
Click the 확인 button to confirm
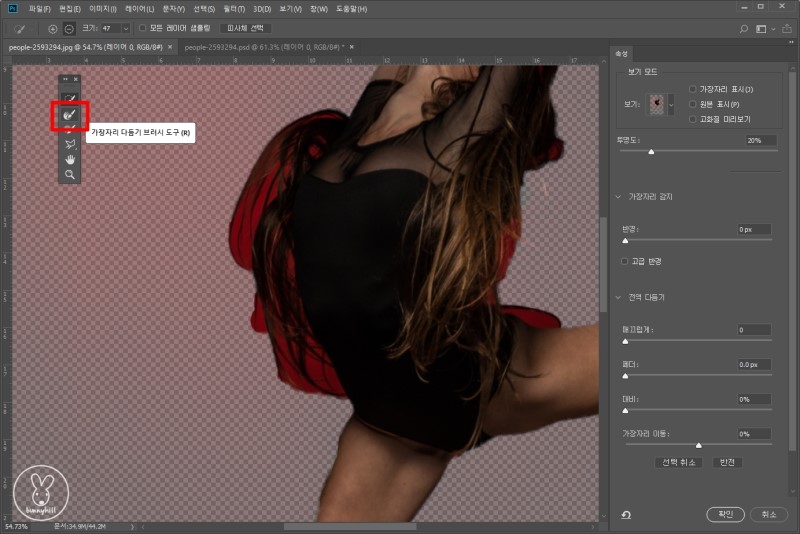pyautogui.click(x=725, y=514)
